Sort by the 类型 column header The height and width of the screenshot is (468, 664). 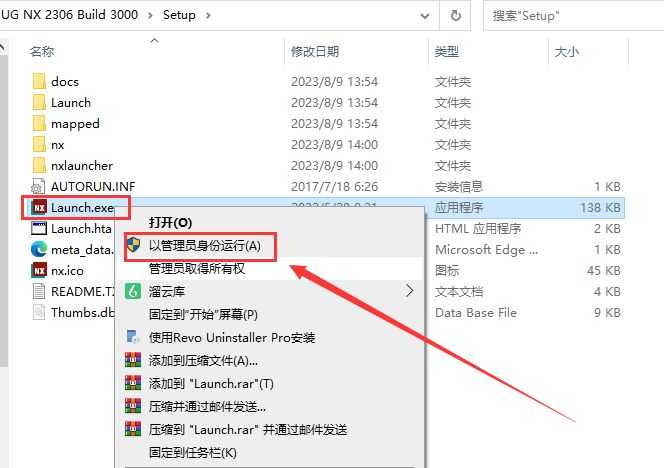[x=447, y=52]
